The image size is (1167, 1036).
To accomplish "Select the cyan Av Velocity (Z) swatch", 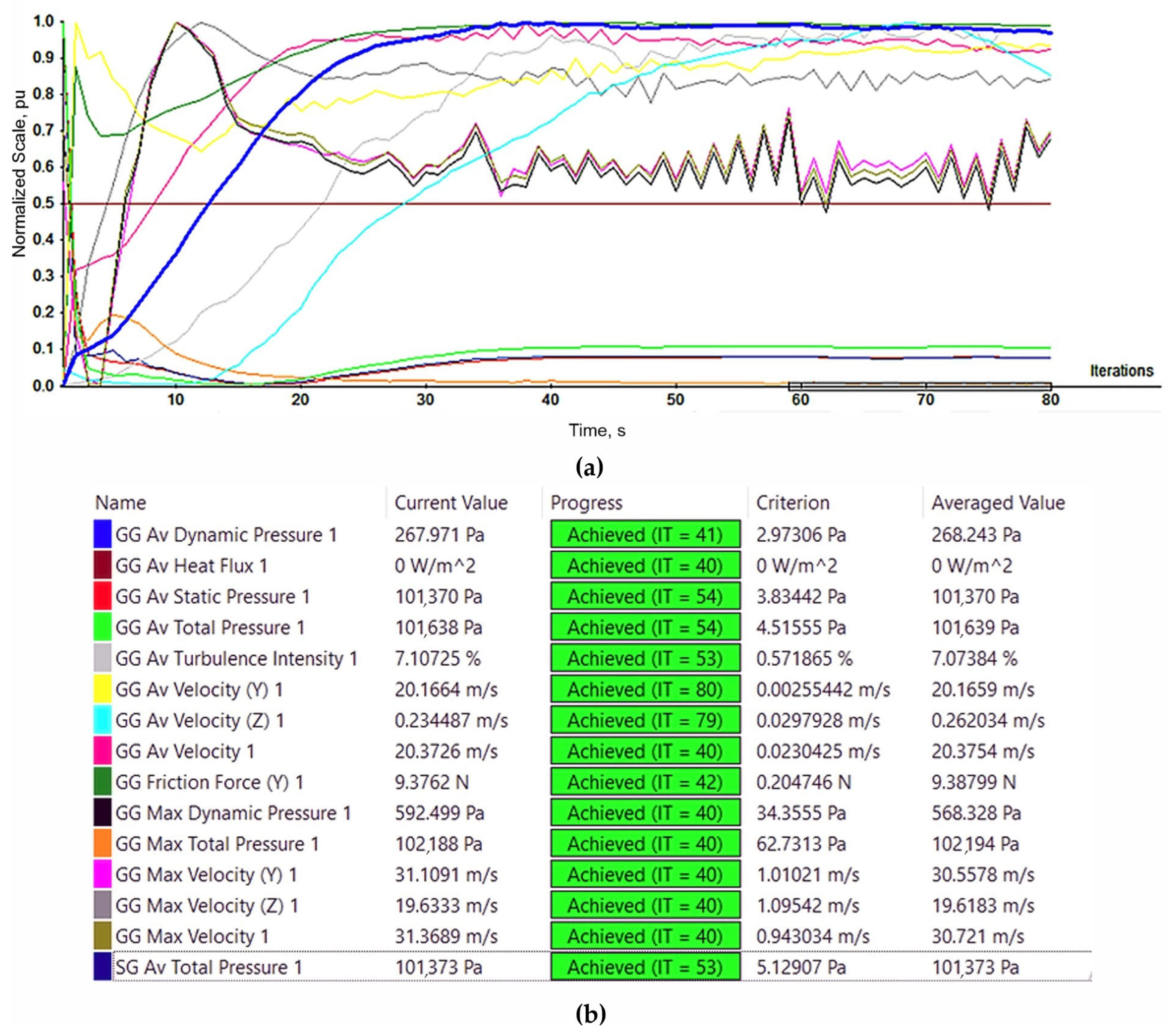I will click(x=102, y=720).
